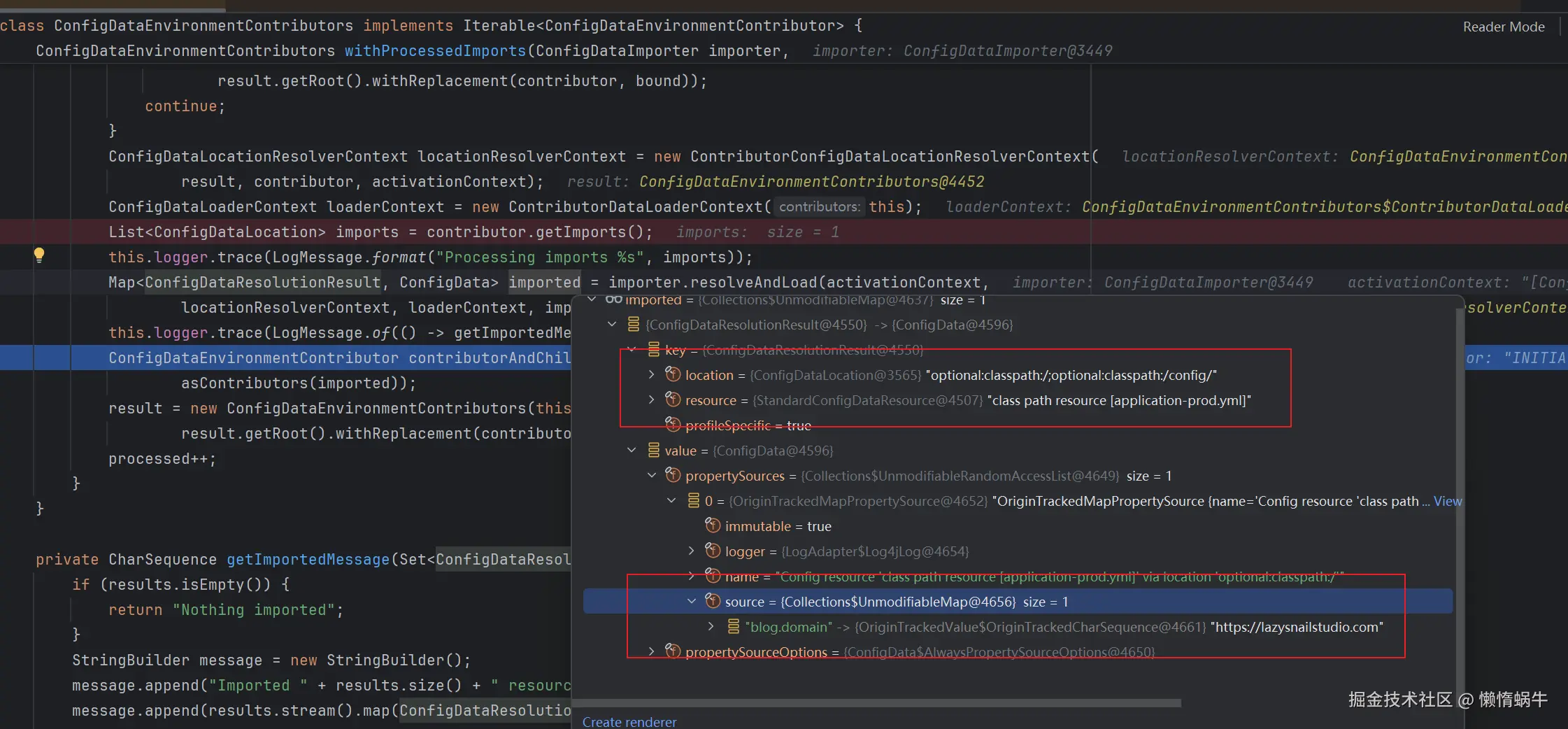Toggle Reader Mode in the editor
This screenshot has height=729, width=1568.
[x=1504, y=27]
